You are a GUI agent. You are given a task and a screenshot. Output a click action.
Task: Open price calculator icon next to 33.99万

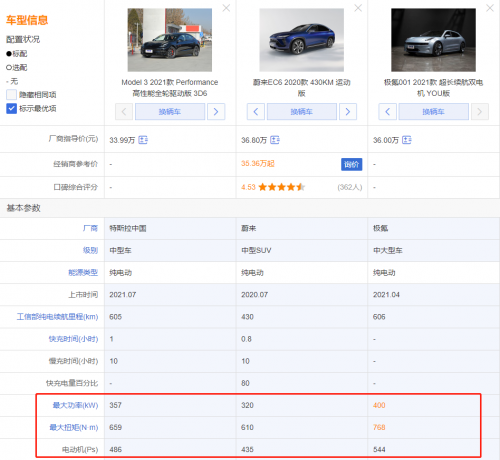[x=143, y=140]
